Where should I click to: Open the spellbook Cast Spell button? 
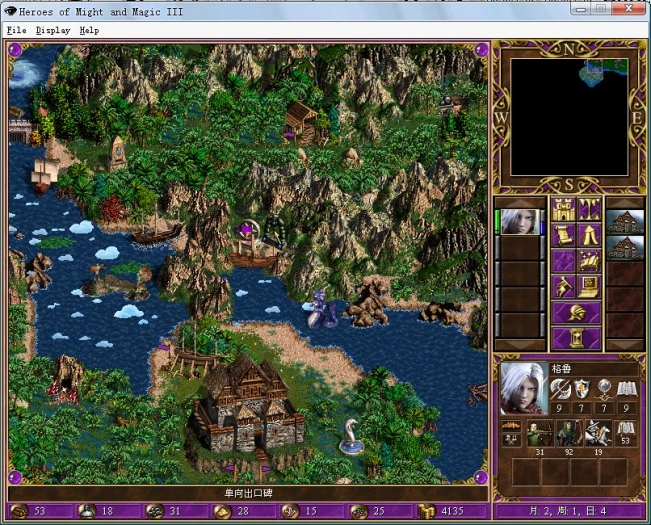point(589,261)
